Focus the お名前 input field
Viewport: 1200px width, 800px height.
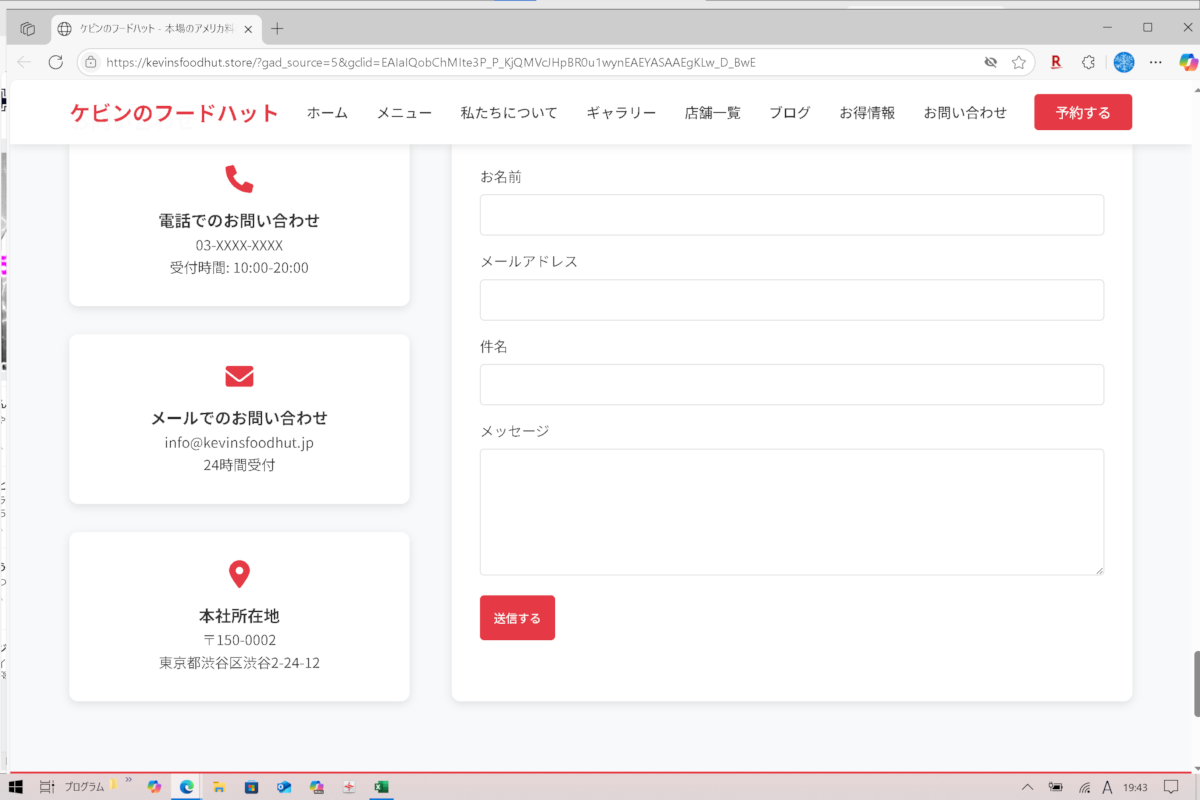791,215
